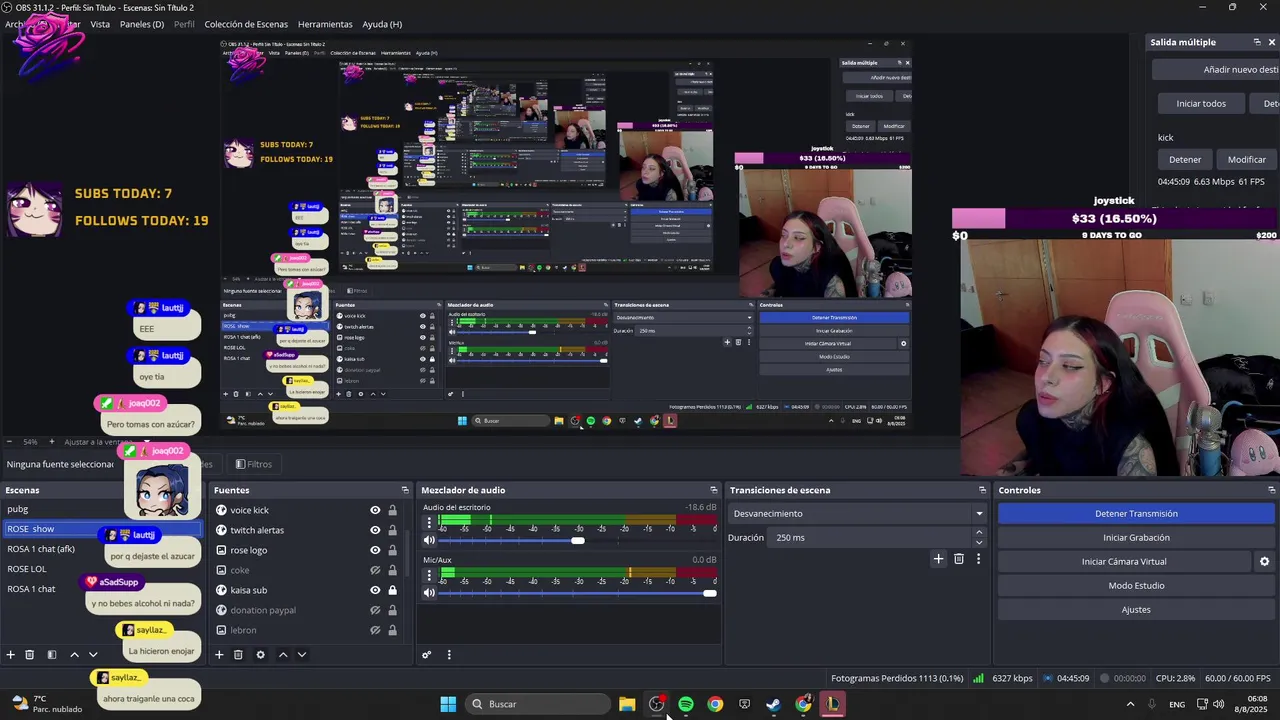Undock the Mezclador de audio panel

tap(714, 490)
